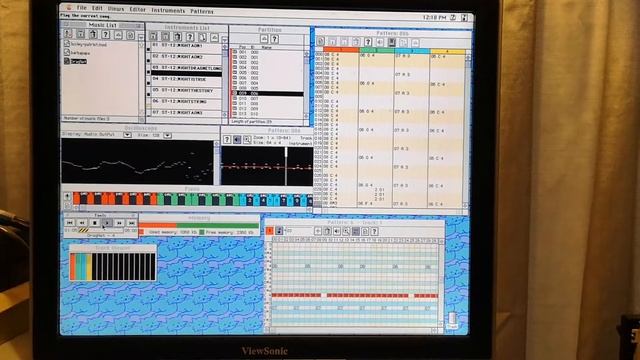
Task: Open the Display dropdown in Oscilloscope window
Action: (127, 135)
